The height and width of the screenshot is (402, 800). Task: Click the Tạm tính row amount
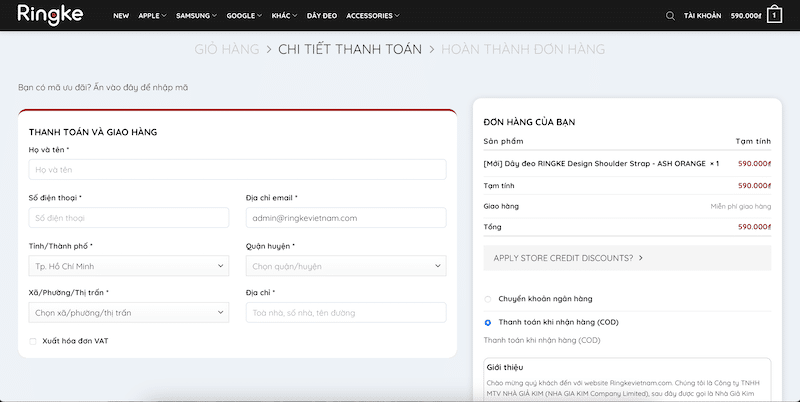754,186
